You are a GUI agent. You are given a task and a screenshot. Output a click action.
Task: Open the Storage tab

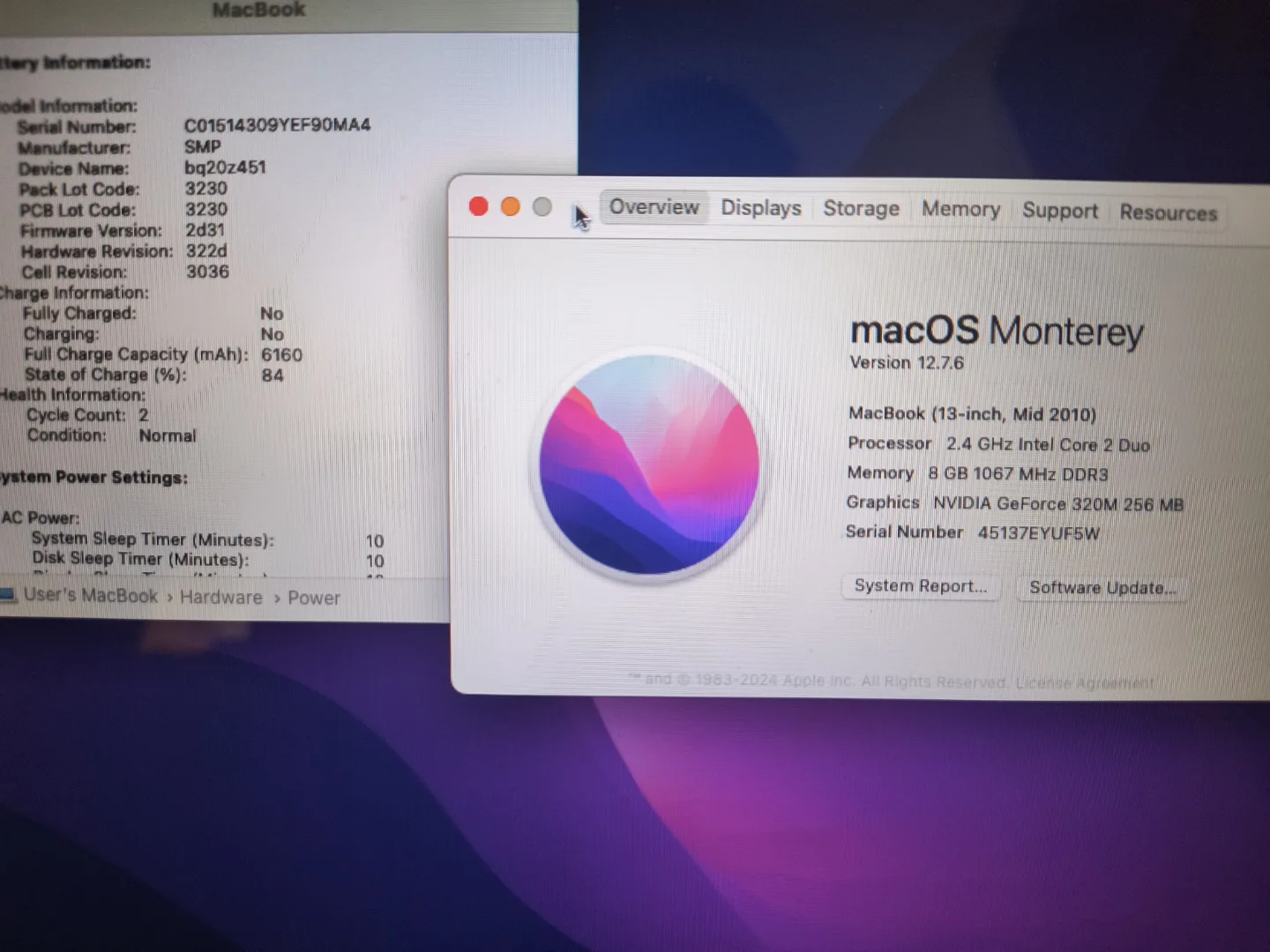(x=861, y=209)
